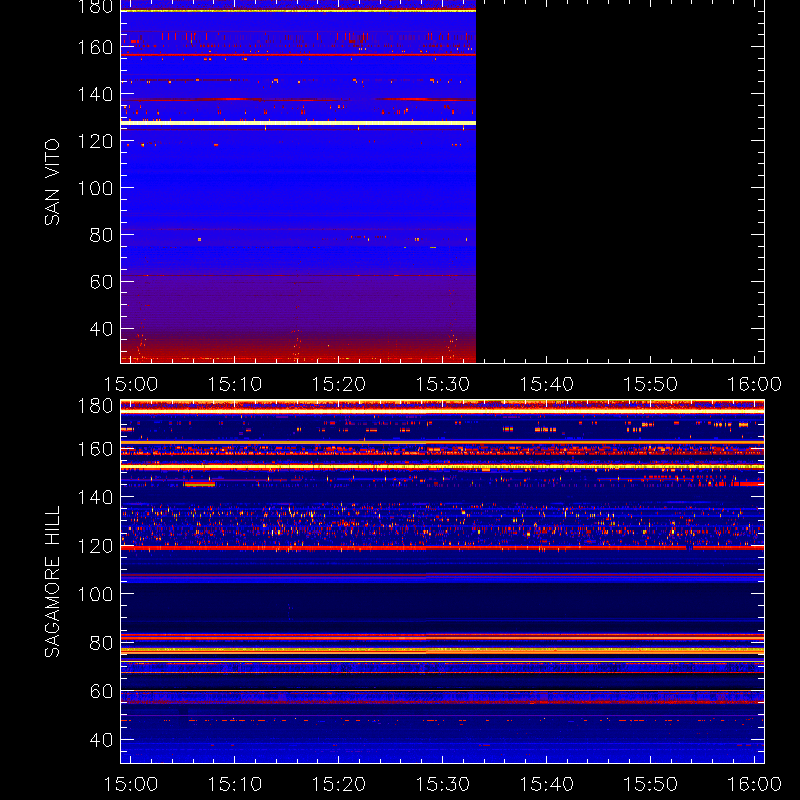Click 15:30 time label of Sagamore Hill plot
This screenshot has width=800, height=800.
point(443,784)
